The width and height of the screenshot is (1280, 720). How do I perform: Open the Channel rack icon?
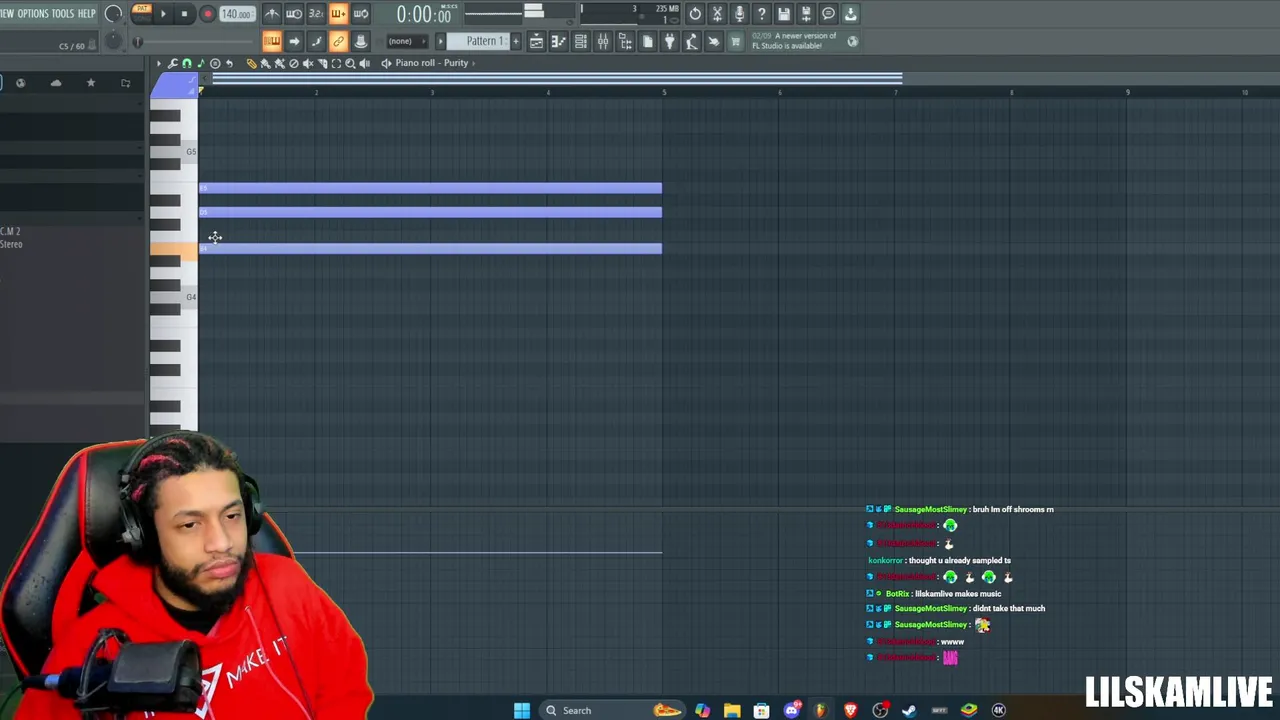tap(580, 41)
